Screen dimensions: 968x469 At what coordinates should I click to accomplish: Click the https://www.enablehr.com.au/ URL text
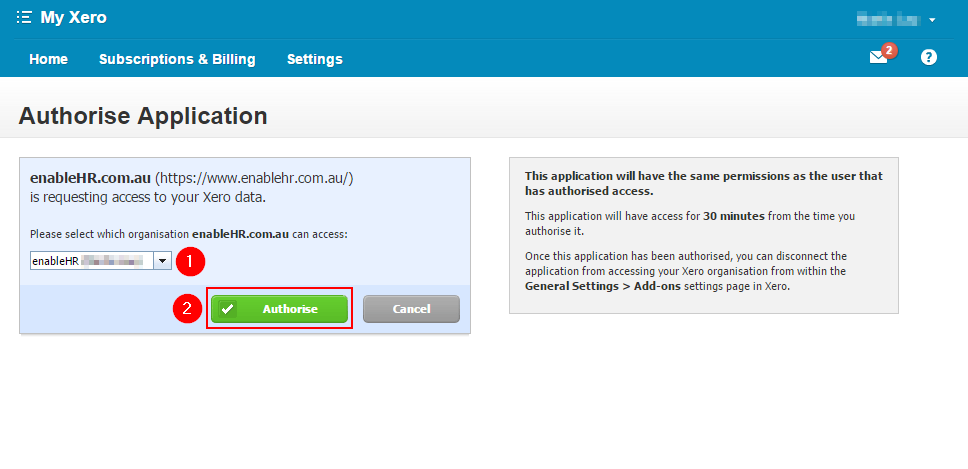(254, 178)
